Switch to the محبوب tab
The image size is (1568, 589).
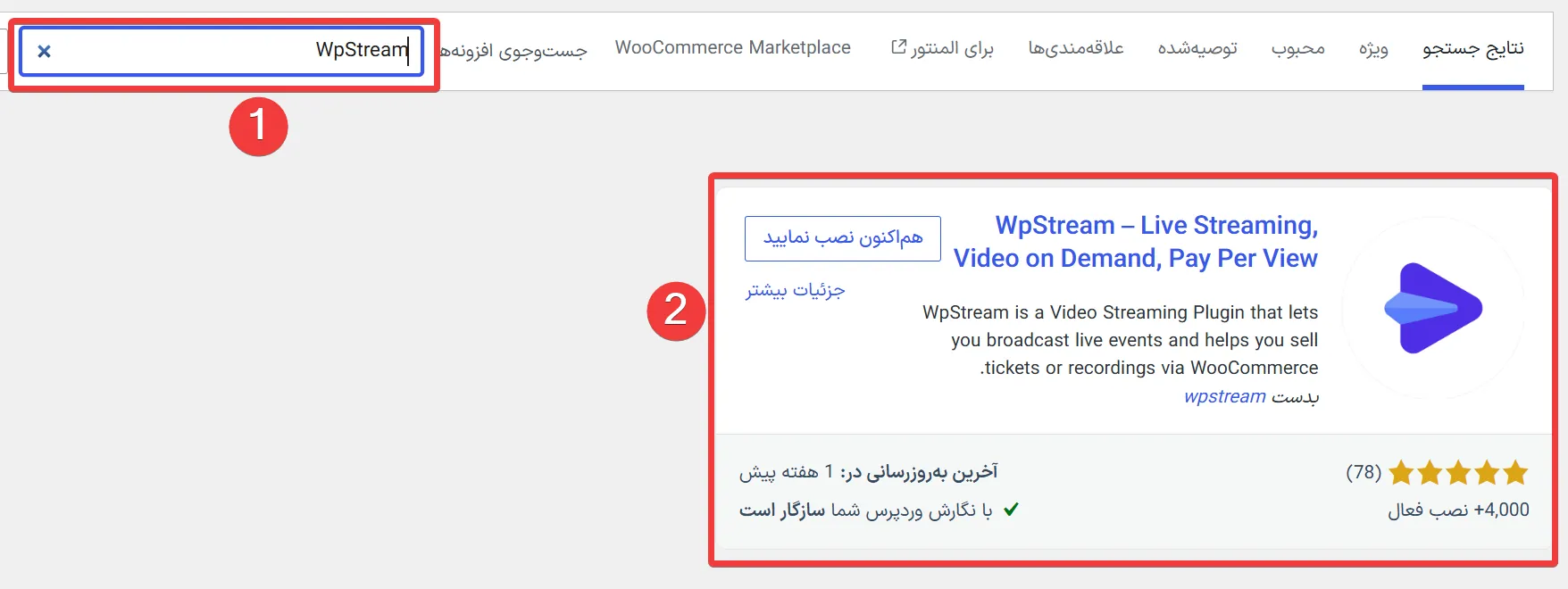[x=1298, y=48]
